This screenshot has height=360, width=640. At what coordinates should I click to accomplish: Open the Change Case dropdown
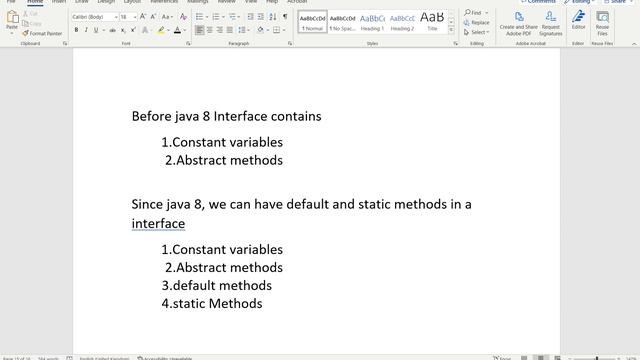[167, 17]
